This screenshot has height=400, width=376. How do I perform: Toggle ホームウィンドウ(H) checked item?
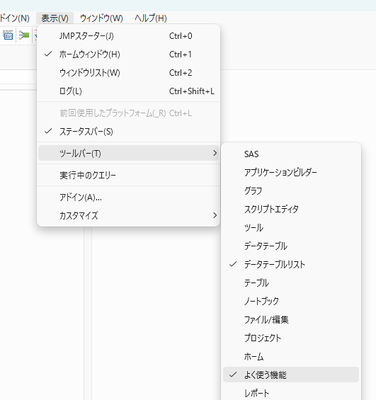[128, 54]
